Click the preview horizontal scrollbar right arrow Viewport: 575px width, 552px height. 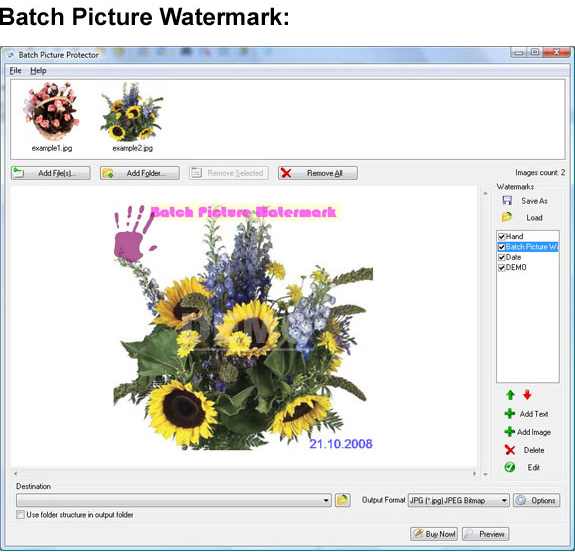click(474, 474)
